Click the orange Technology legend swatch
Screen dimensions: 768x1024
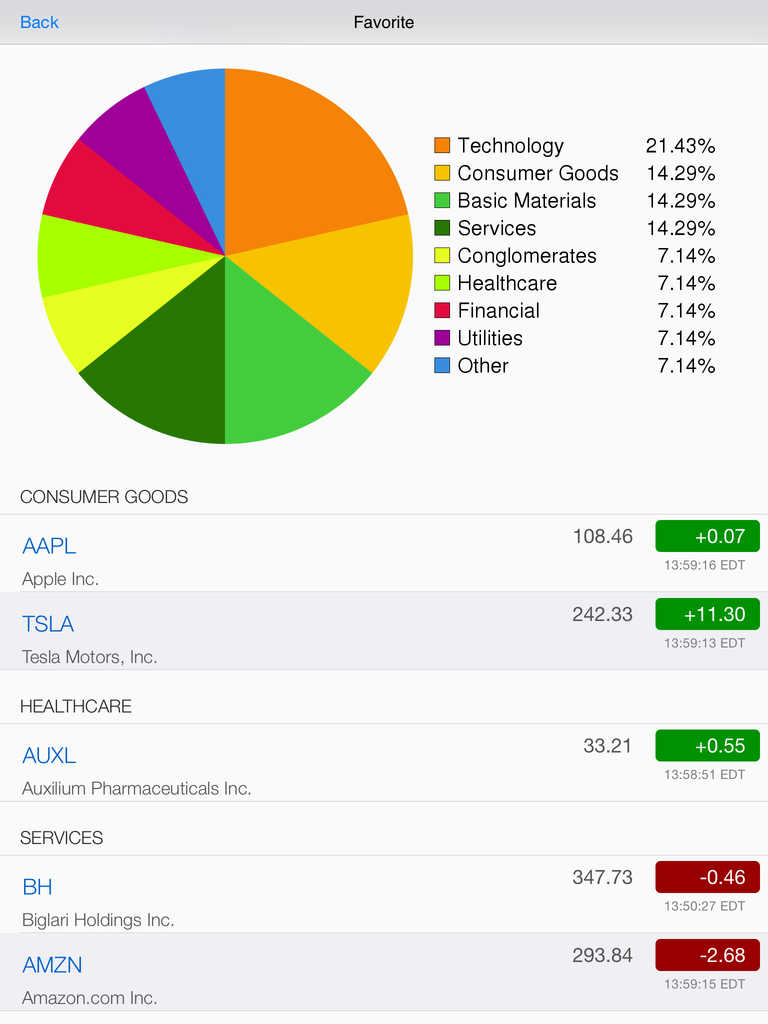[x=442, y=146]
